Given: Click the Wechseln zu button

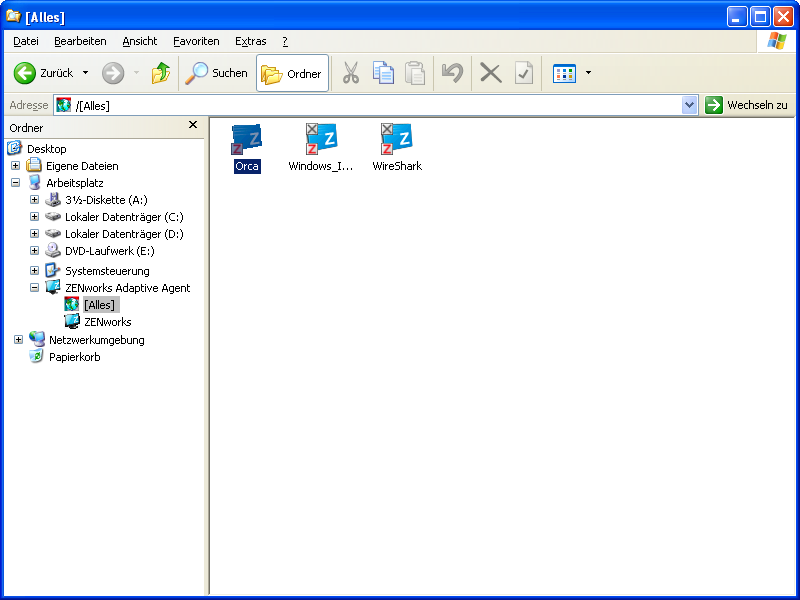Looking at the screenshot, I should (x=747, y=105).
